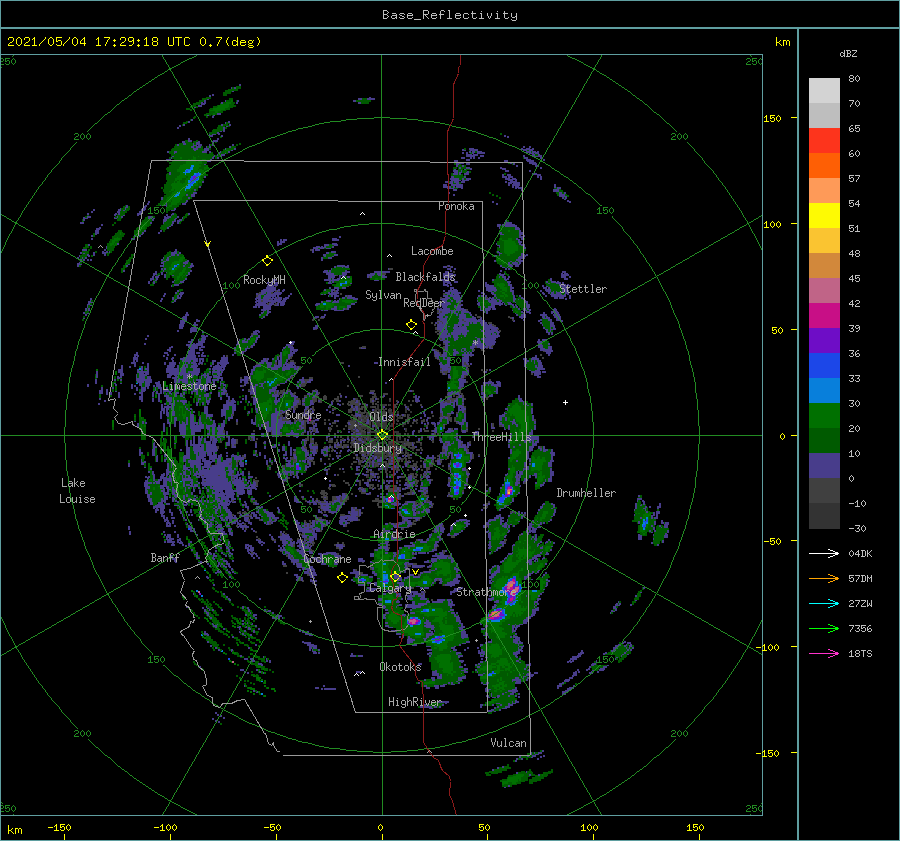The image size is (900, 841).
Task: Click the yellow diamond marker near RockyMH
Action: pyautogui.click(x=267, y=261)
